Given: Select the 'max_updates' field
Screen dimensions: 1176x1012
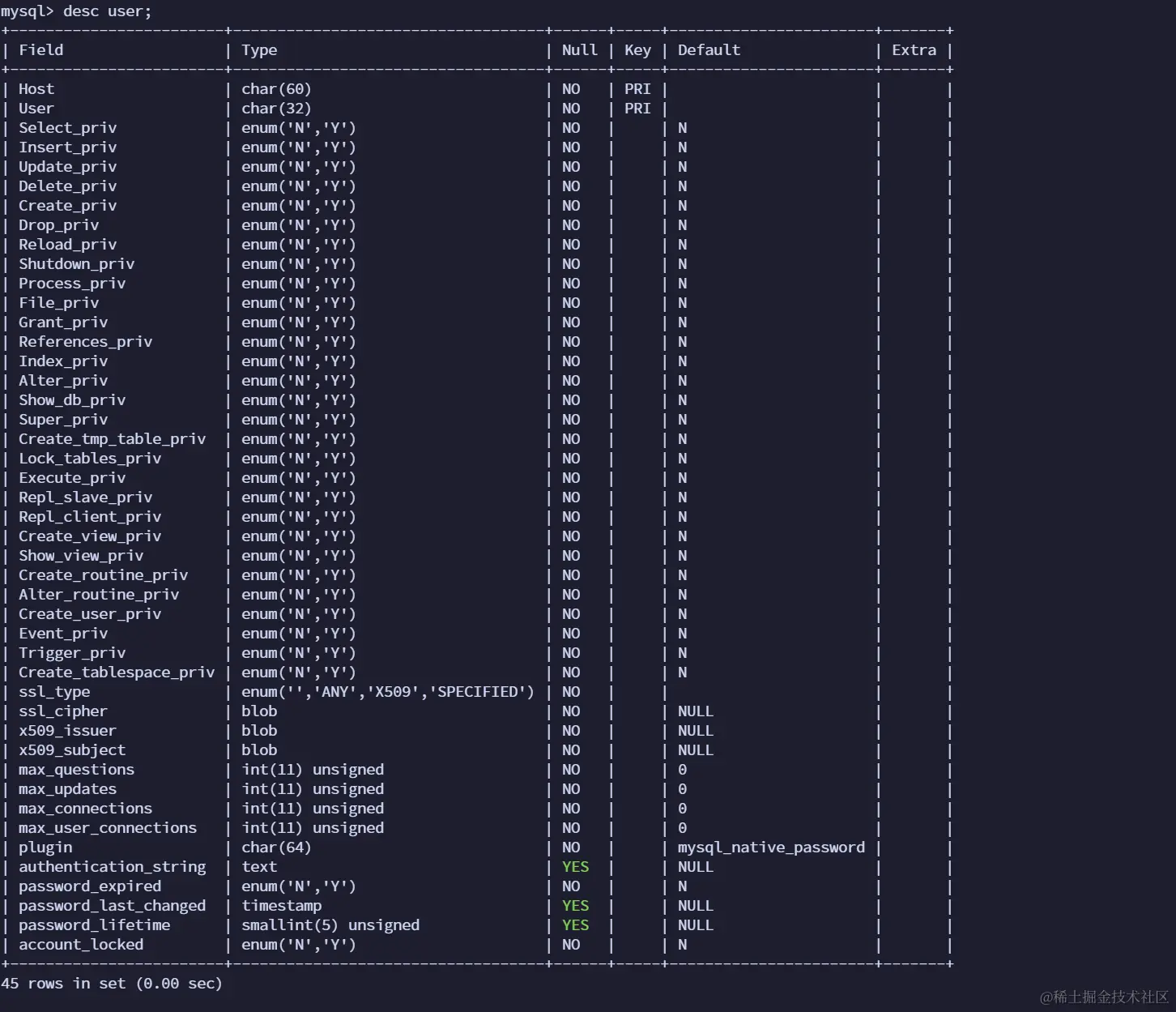Looking at the screenshot, I should pyautogui.click(x=68, y=789).
